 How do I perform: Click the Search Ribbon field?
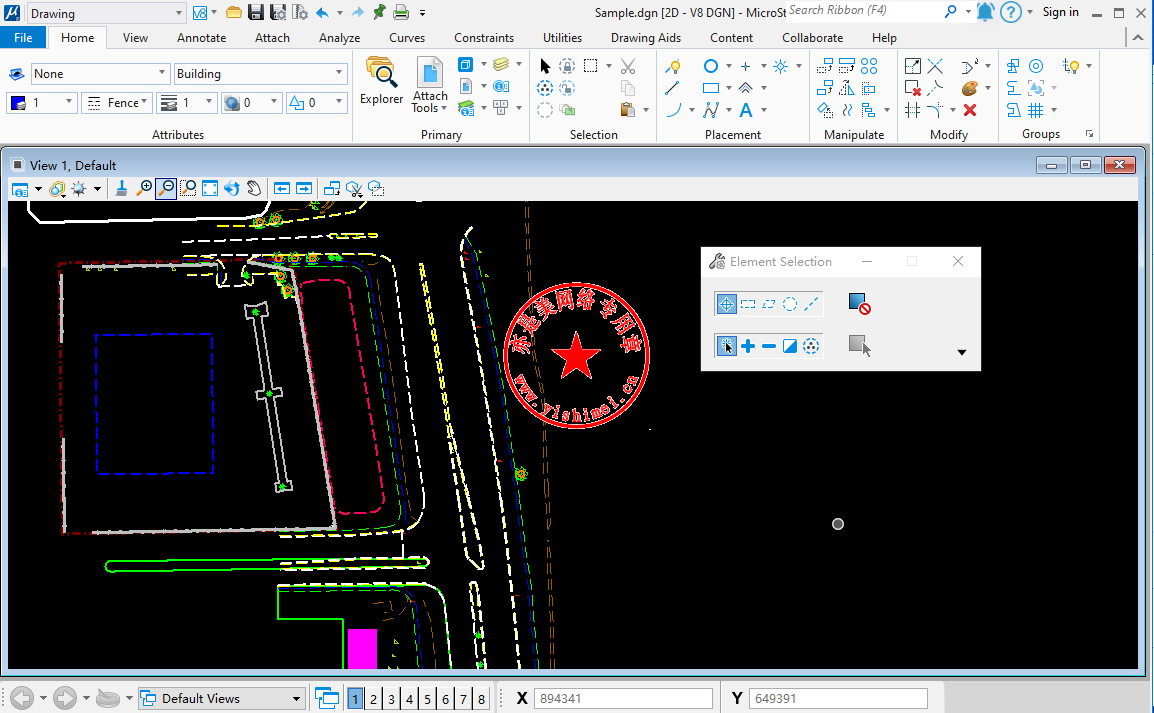tap(865, 11)
